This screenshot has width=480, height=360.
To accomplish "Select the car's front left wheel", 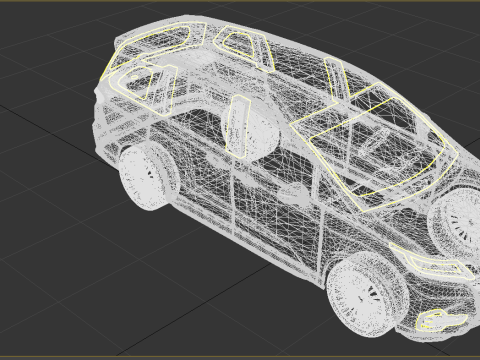I will [x=367, y=294].
